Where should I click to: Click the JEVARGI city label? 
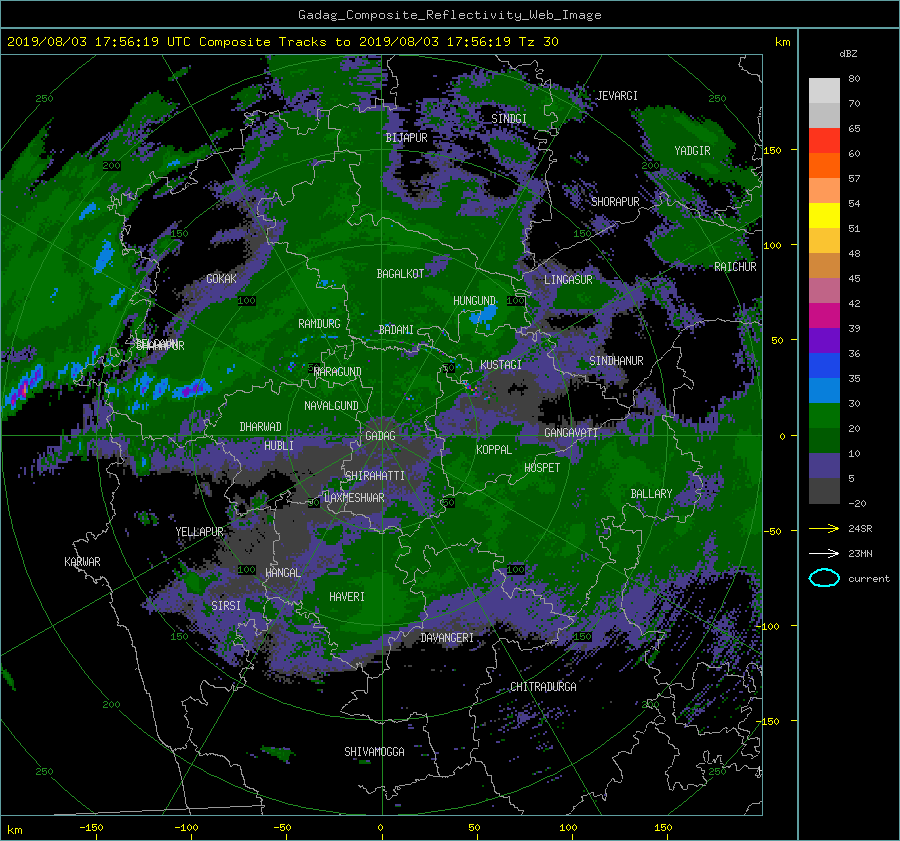point(617,96)
